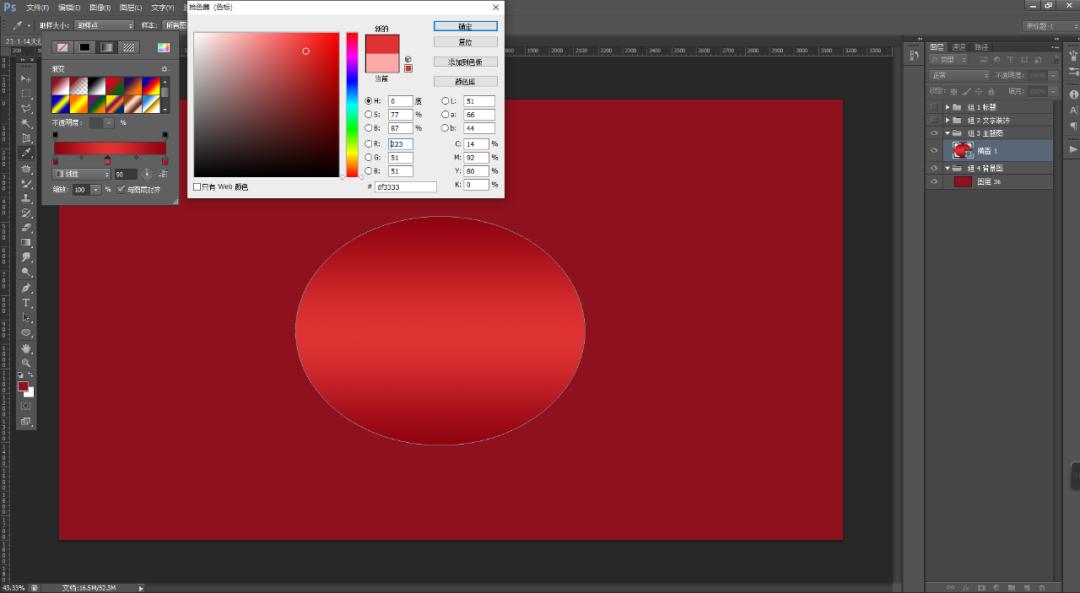Choose the Solid Color fill type
This screenshot has width=1080, height=593.
[85, 48]
